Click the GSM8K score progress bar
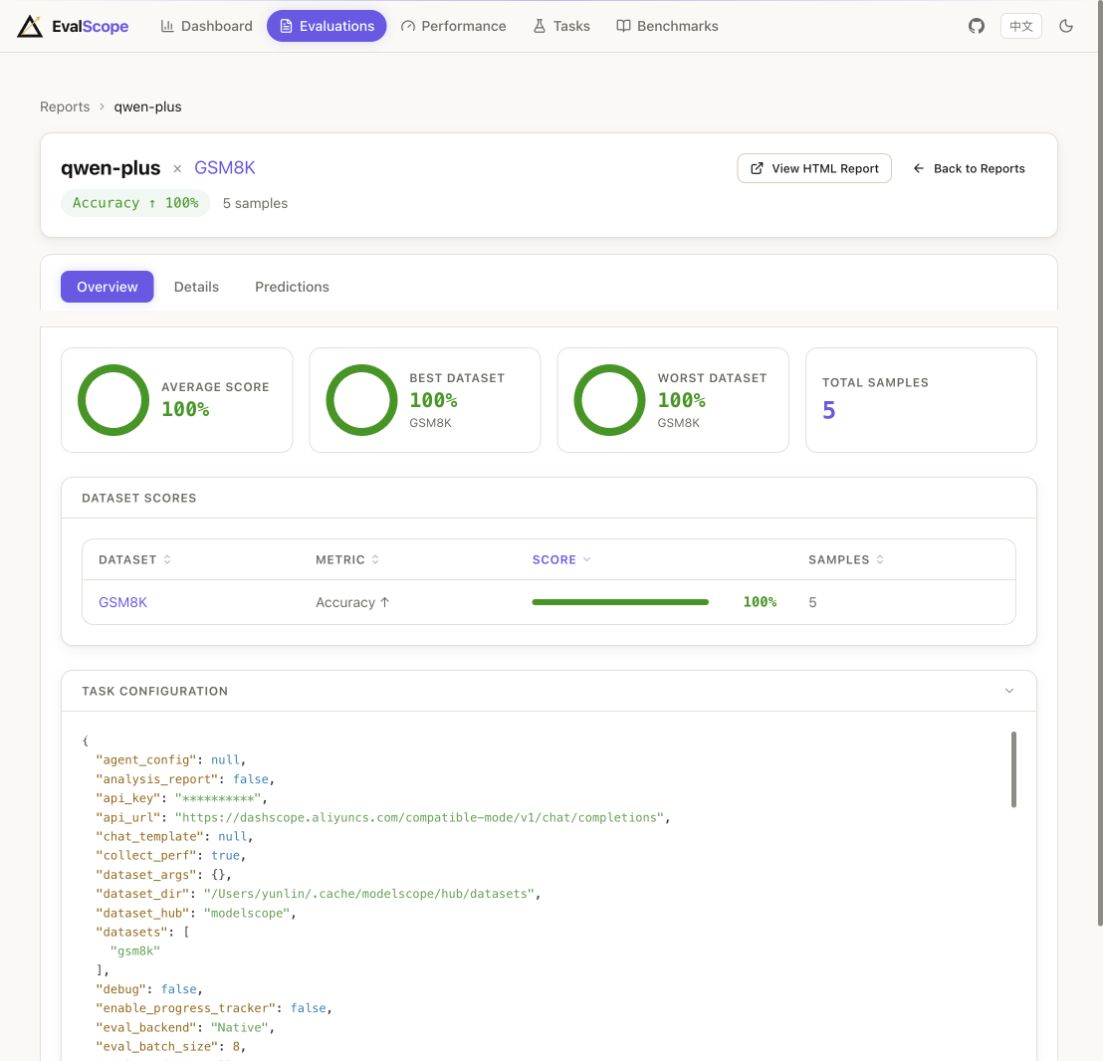The height and width of the screenshot is (1061, 1103). pyautogui.click(x=620, y=602)
